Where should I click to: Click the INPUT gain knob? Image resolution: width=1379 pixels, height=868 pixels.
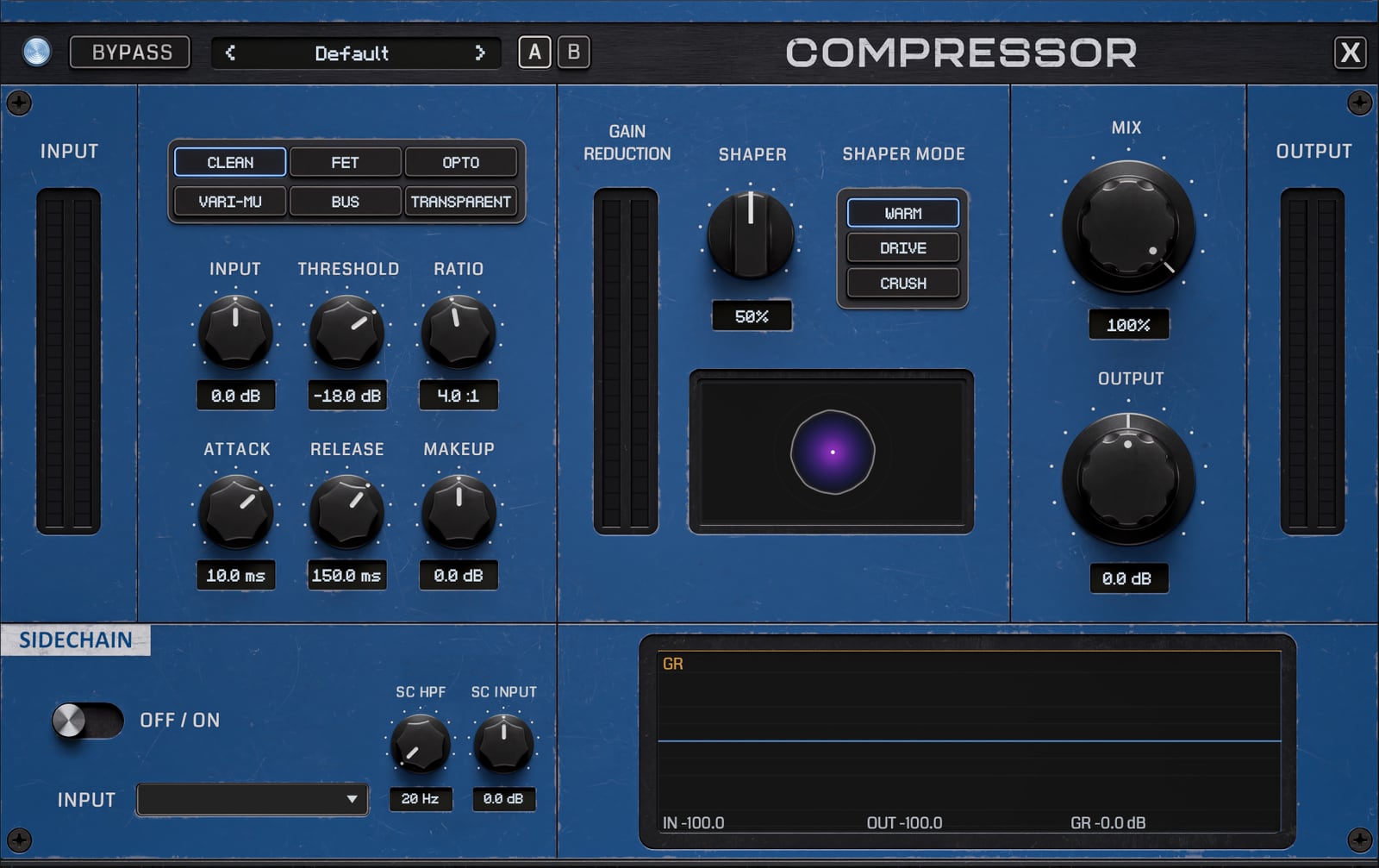point(235,332)
